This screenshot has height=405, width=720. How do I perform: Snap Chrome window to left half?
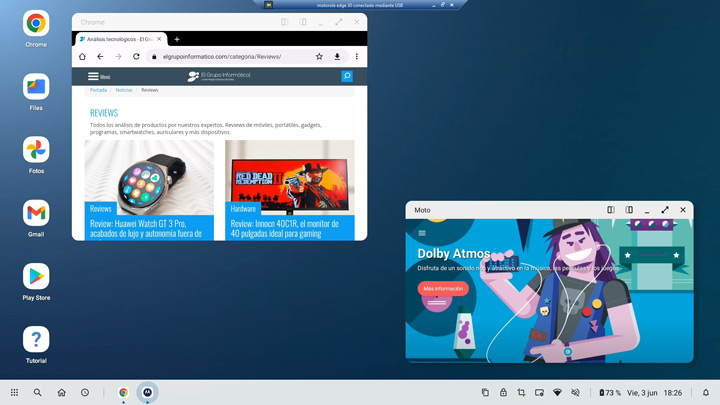[x=285, y=22]
